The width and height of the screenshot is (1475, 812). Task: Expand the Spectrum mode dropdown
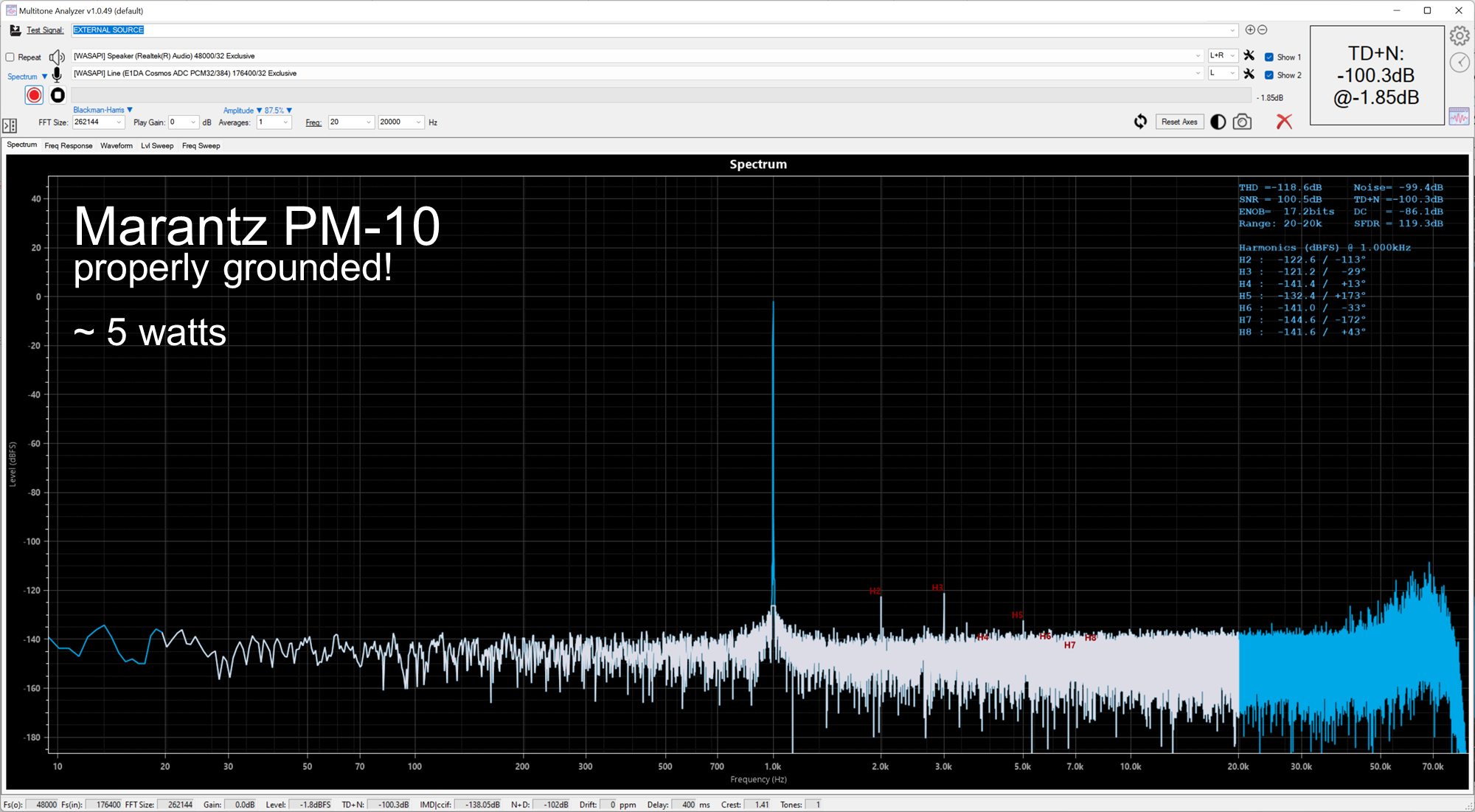(x=27, y=77)
